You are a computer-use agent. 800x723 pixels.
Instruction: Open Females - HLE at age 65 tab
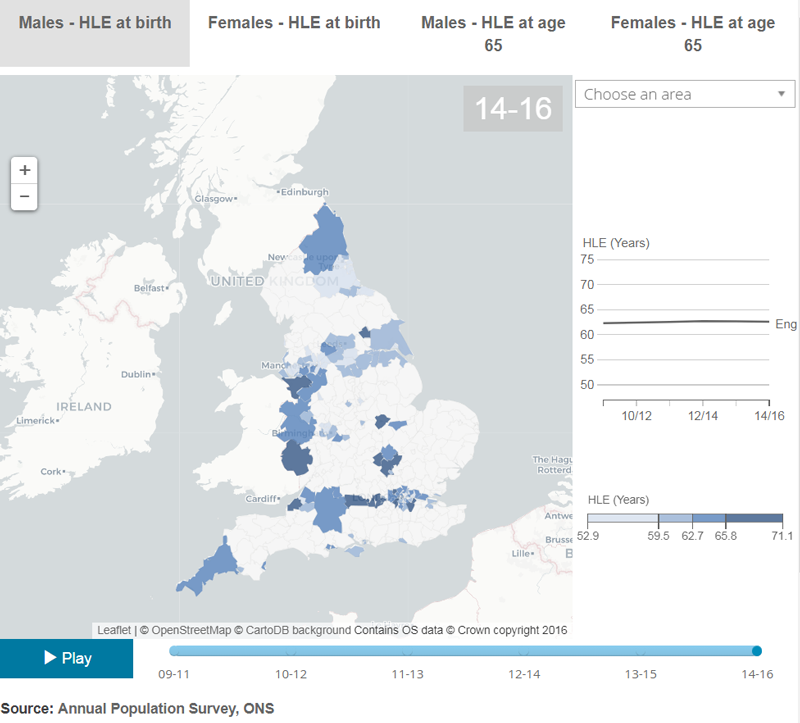[x=692, y=34]
